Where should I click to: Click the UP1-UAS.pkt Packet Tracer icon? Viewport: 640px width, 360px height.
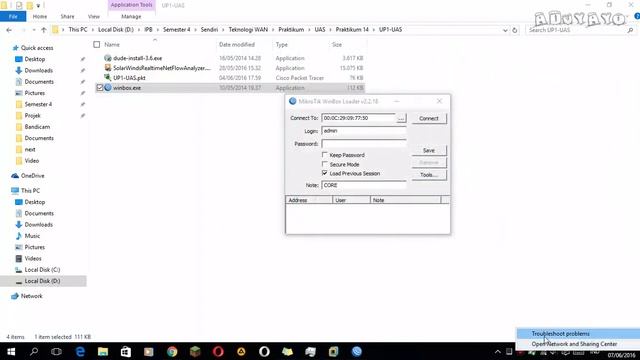pos(108,78)
